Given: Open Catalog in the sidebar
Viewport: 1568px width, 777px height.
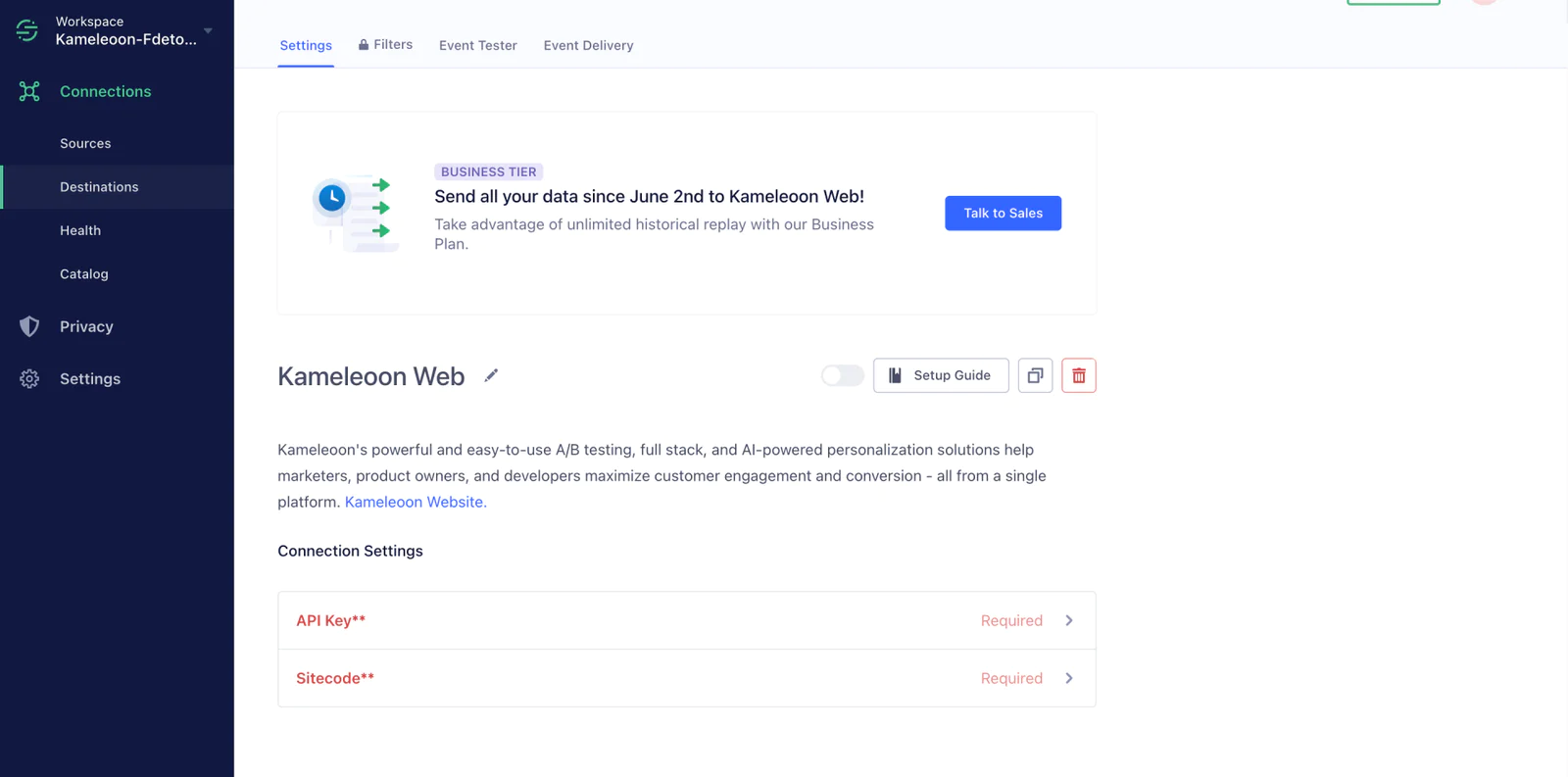Looking at the screenshot, I should [x=84, y=274].
